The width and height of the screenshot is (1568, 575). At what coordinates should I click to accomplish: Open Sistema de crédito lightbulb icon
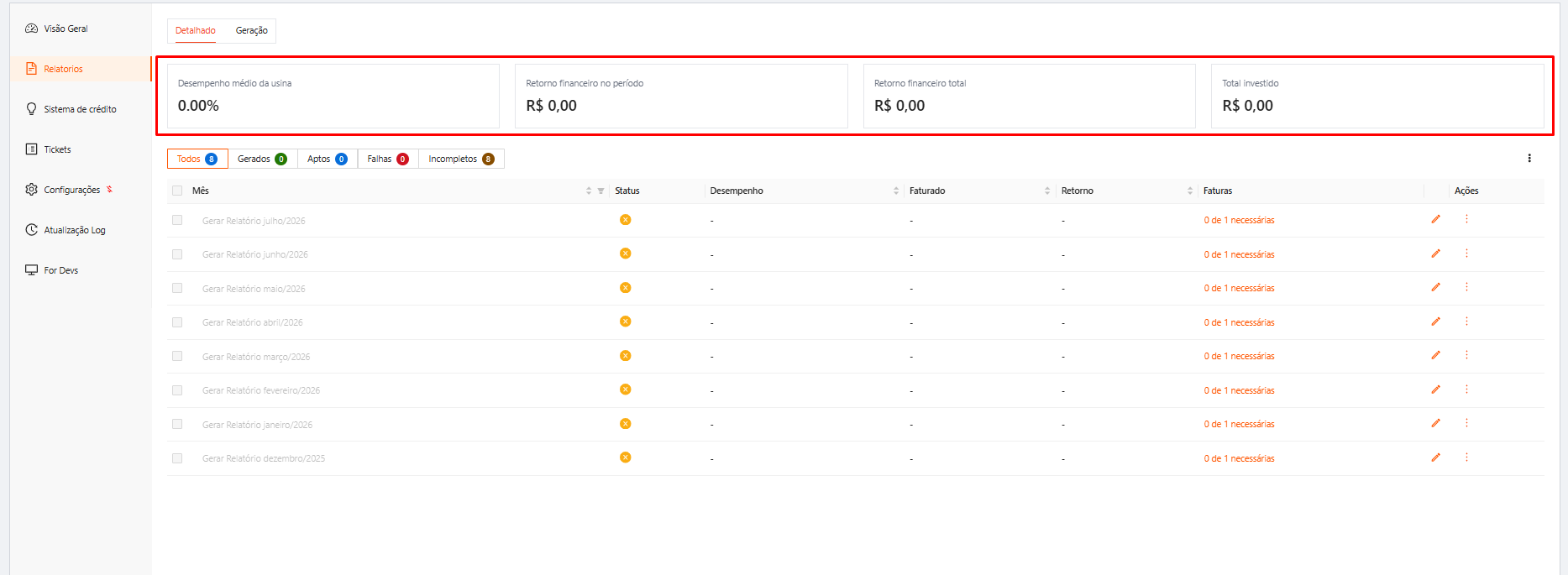point(31,109)
